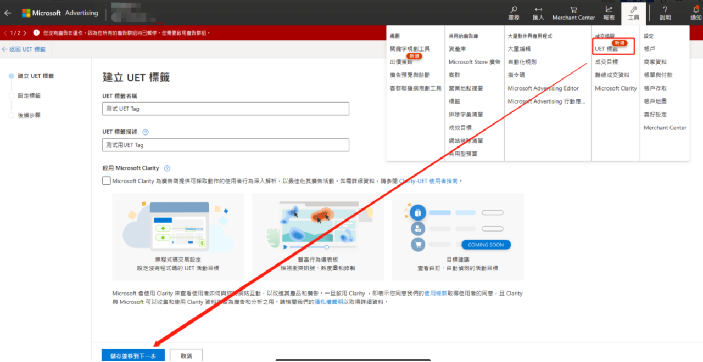Image resolution: width=703 pixels, height=362 pixels.
Task: Click the codeless conversion setup illustration
Action: click(x=178, y=237)
